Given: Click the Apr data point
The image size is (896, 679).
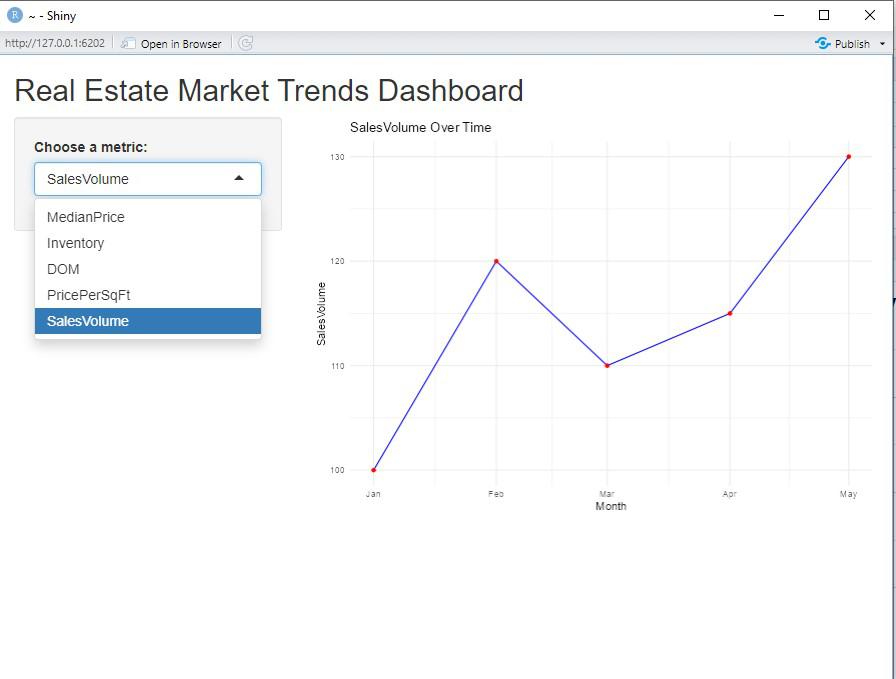Looking at the screenshot, I should tap(730, 313).
